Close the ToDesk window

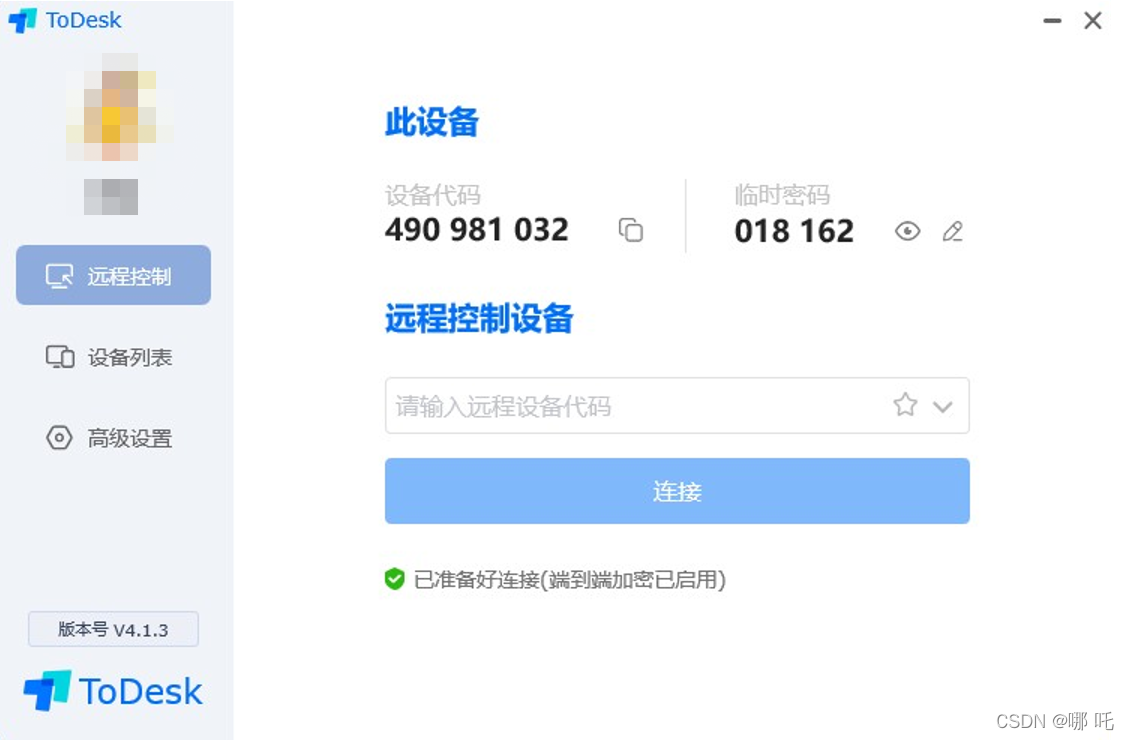click(x=1093, y=21)
